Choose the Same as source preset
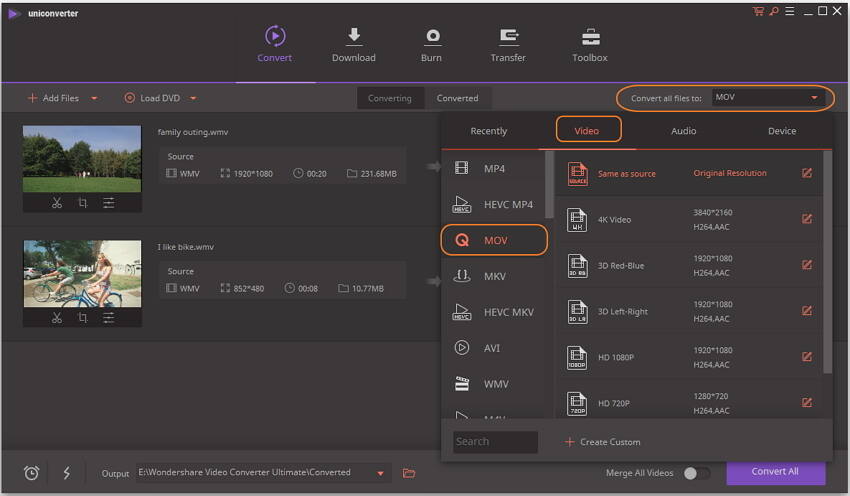Viewport: 850px width, 496px height. pyautogui.click(x=689, y=173)
